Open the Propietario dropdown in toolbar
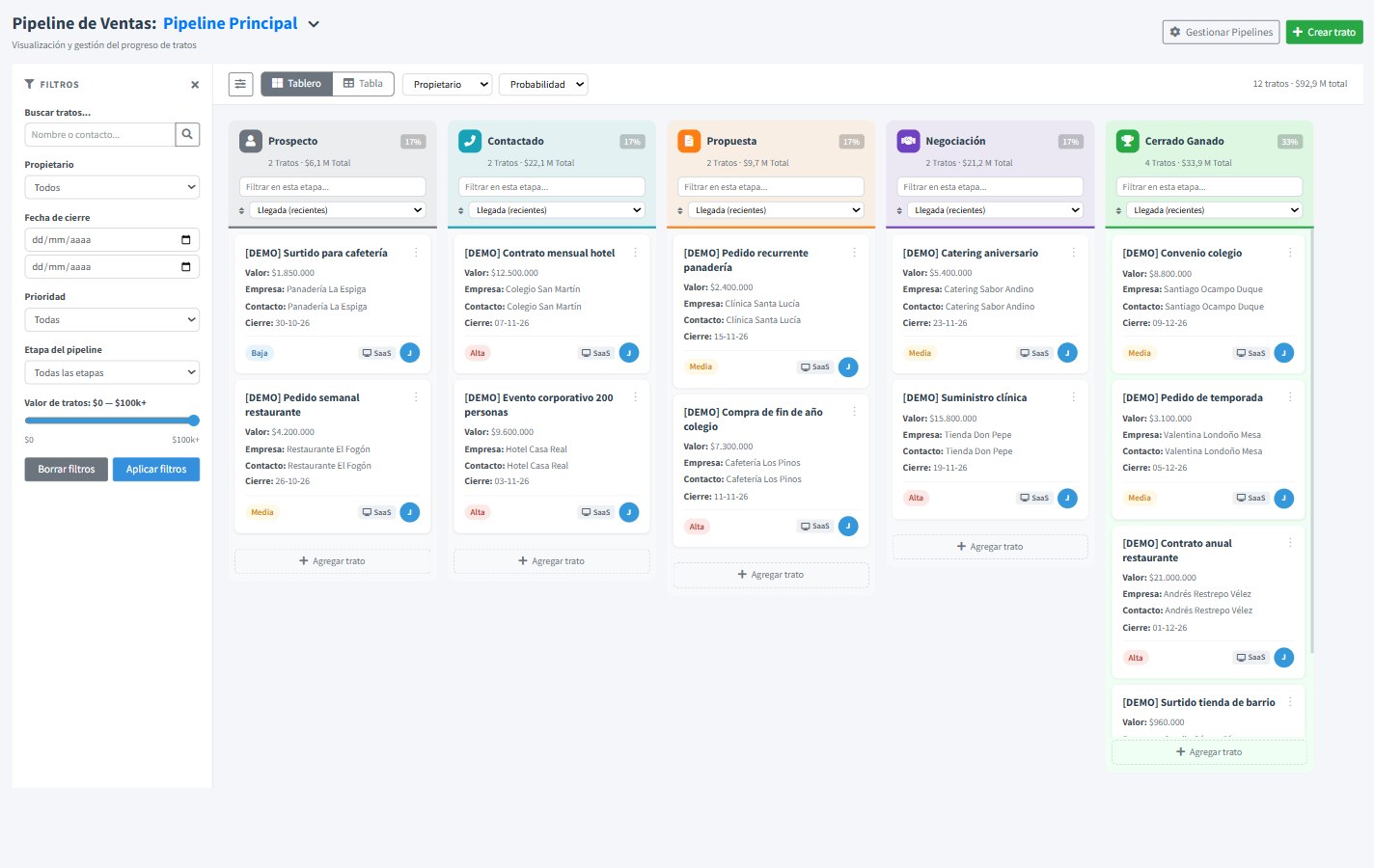This screenshot has width=1374, height=868. (x=447, y=84)
